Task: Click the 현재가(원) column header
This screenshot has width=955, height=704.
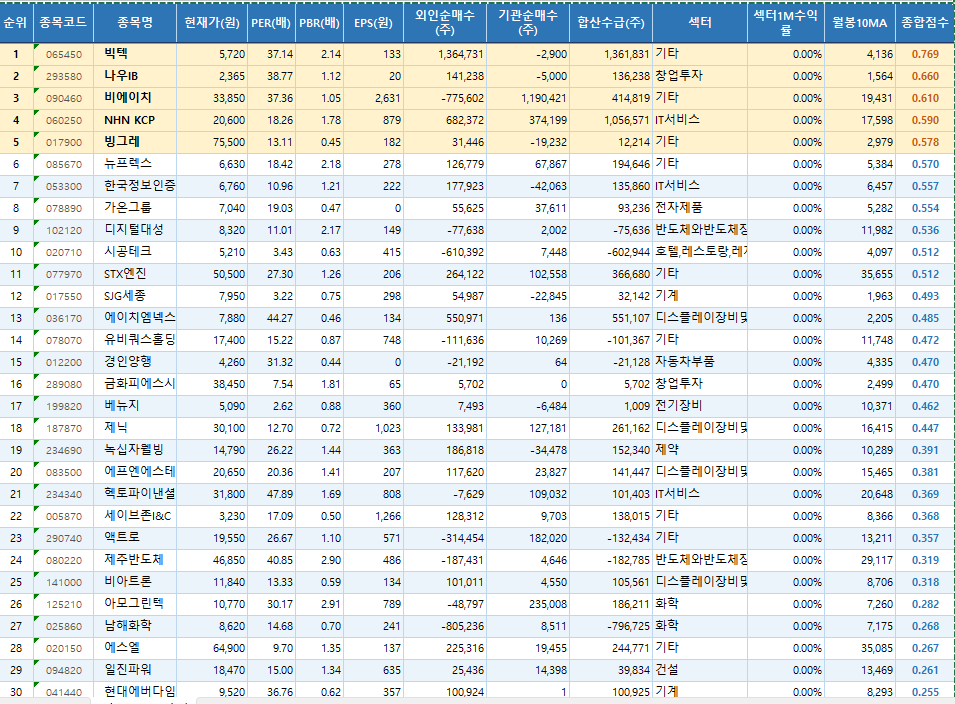Action: 212,23
